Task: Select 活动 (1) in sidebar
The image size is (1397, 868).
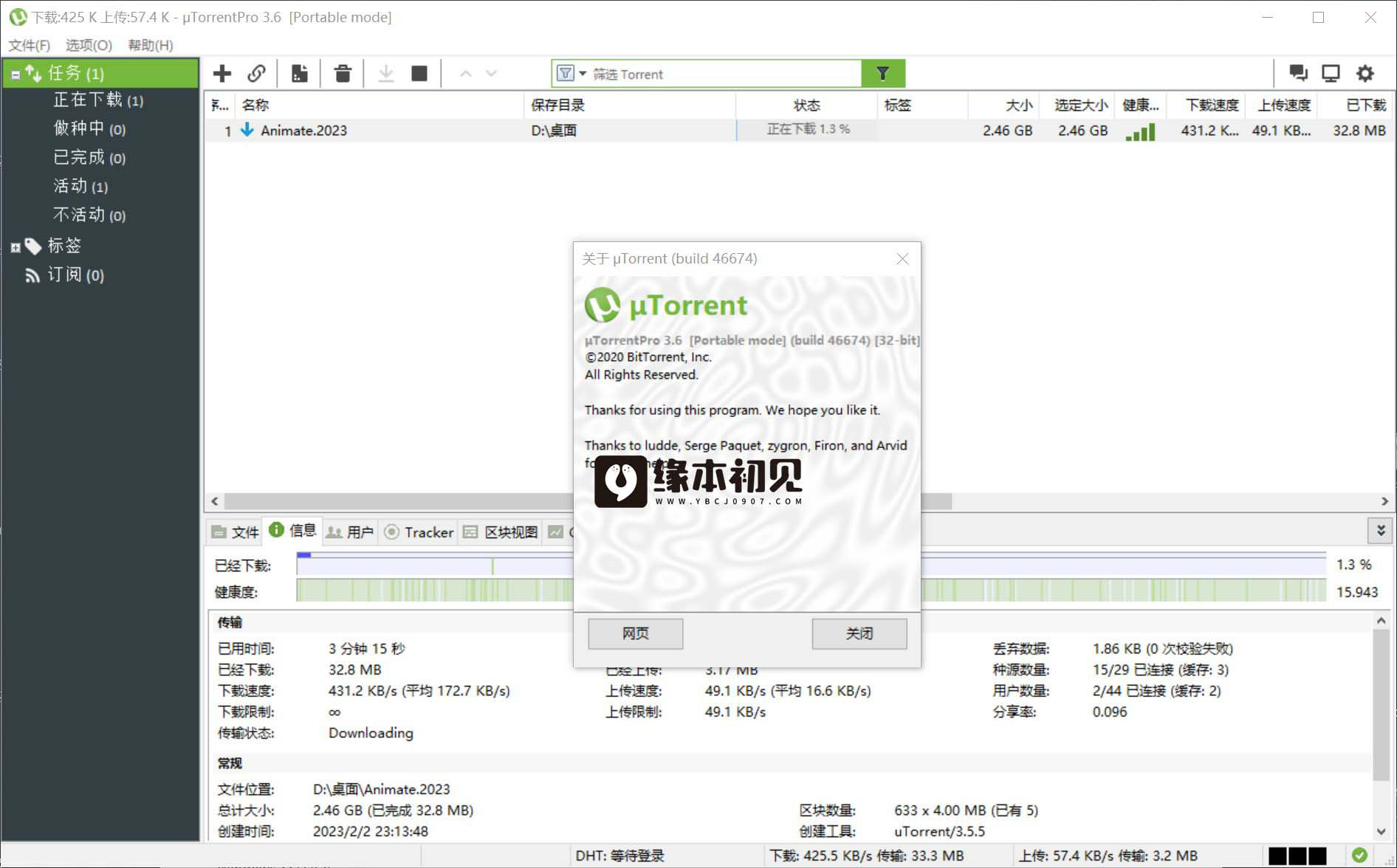Action: [x=80, y=186]
